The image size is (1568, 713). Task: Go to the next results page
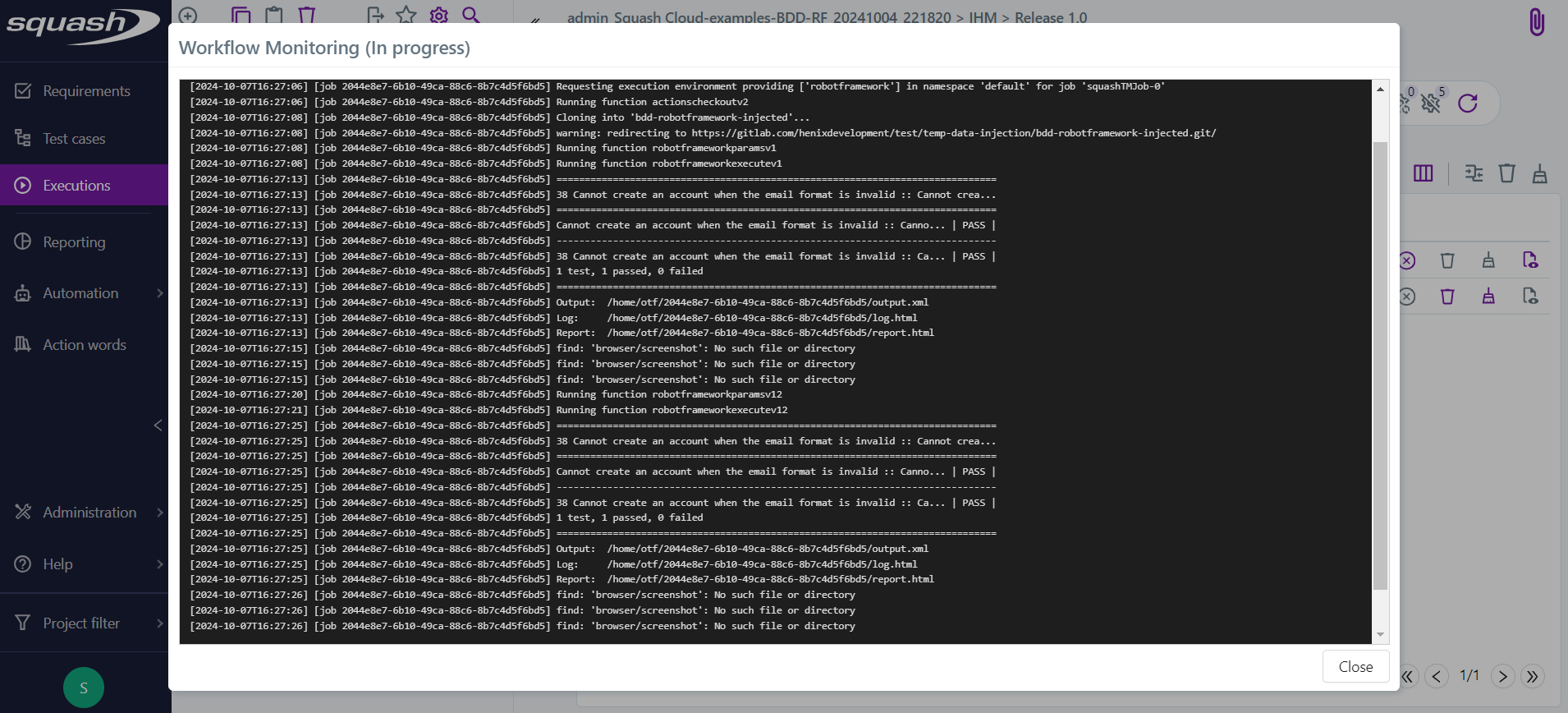pos(1502,677)
